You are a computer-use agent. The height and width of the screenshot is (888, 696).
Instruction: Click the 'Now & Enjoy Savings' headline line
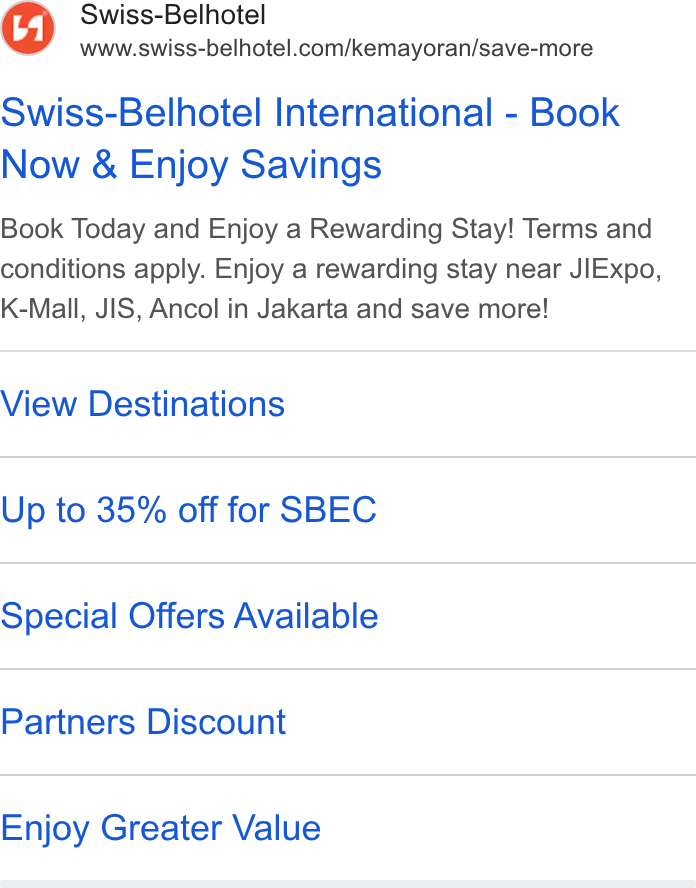[x=191, y=165]
